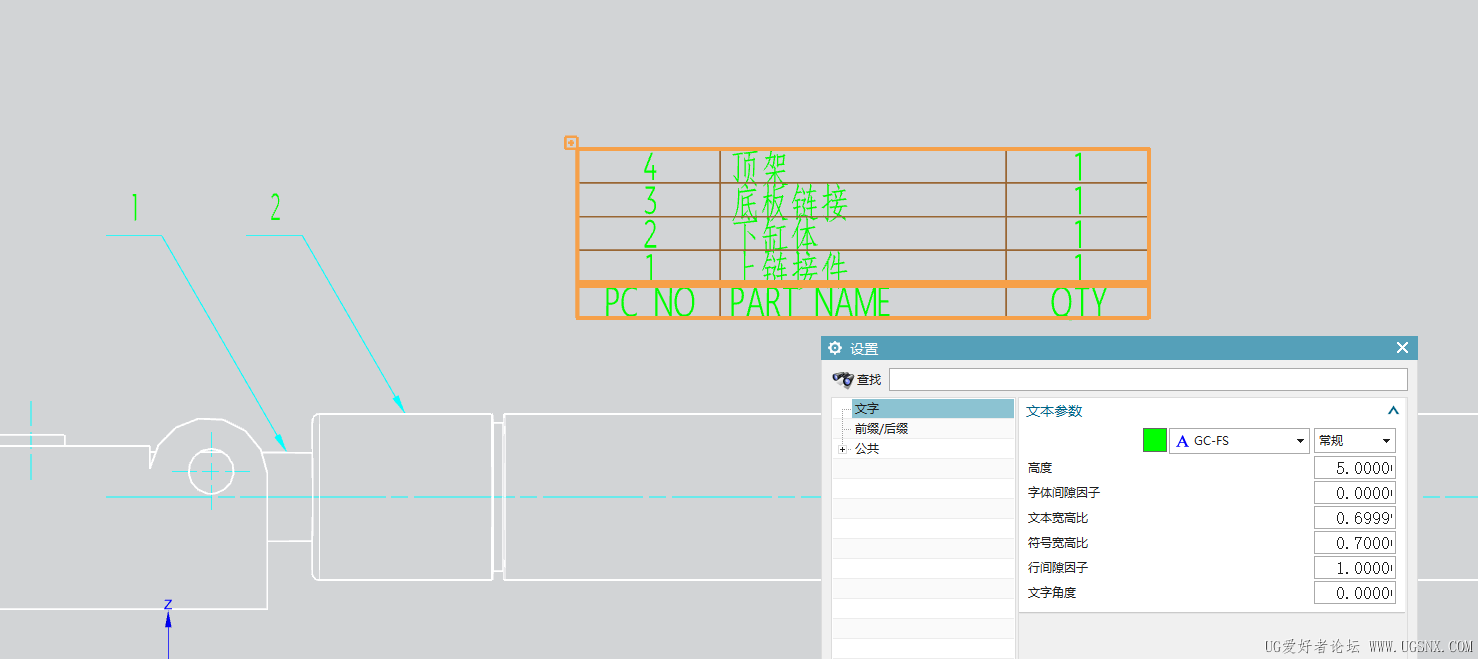The image size is (1478, 659).
Task: Click the 高度 value field
Action: [1355, 468]
